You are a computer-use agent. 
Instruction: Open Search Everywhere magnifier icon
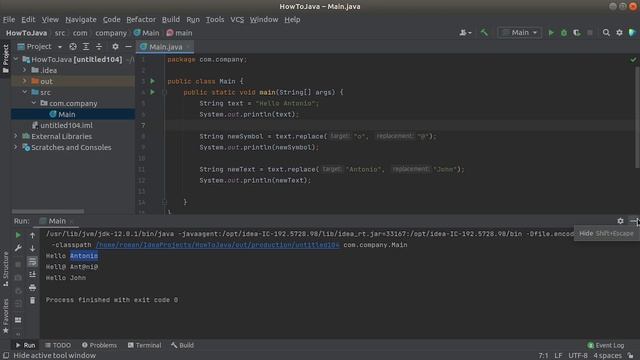(x=606, y=33)
